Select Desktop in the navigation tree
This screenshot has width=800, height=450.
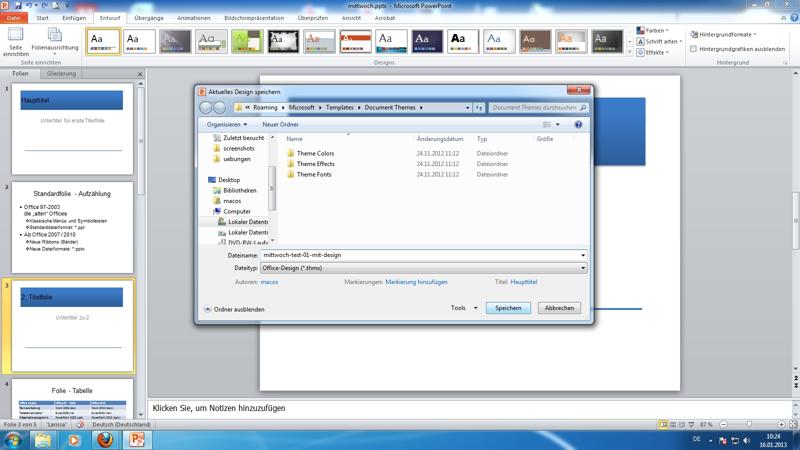point(229,180)
